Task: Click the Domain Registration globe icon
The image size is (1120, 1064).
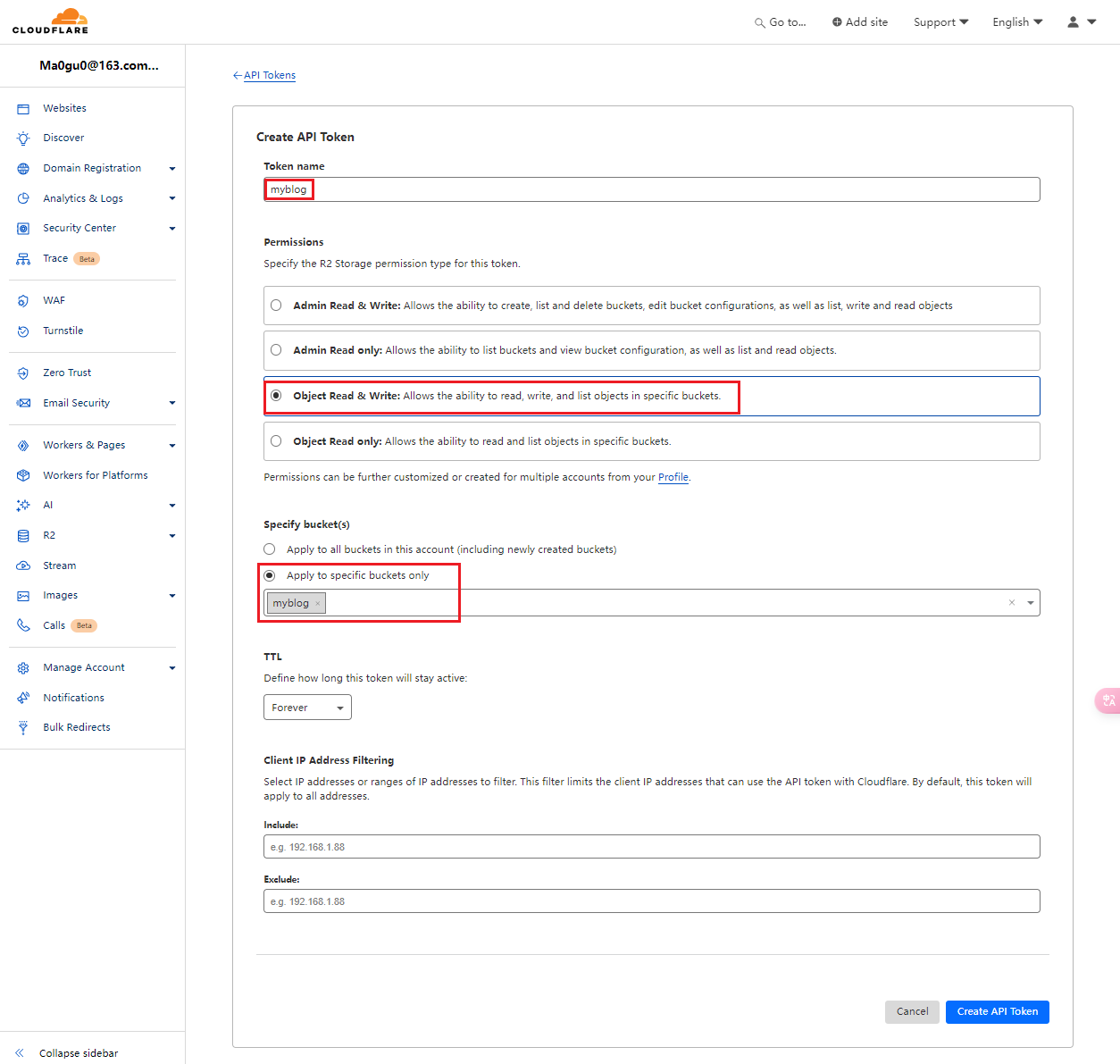Action: click(x=23, y=169)
